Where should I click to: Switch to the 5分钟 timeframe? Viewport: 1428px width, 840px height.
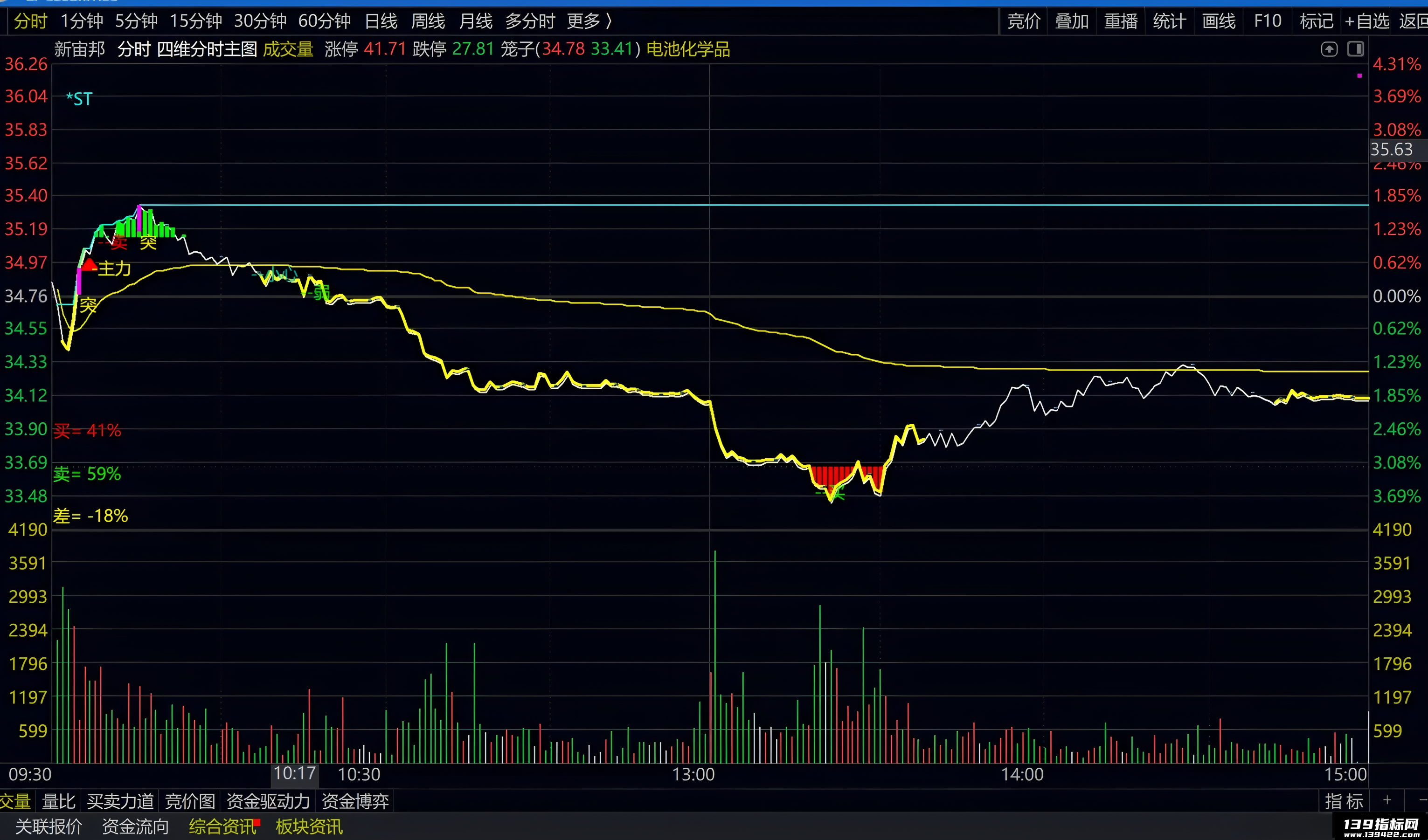pos(136,21)
